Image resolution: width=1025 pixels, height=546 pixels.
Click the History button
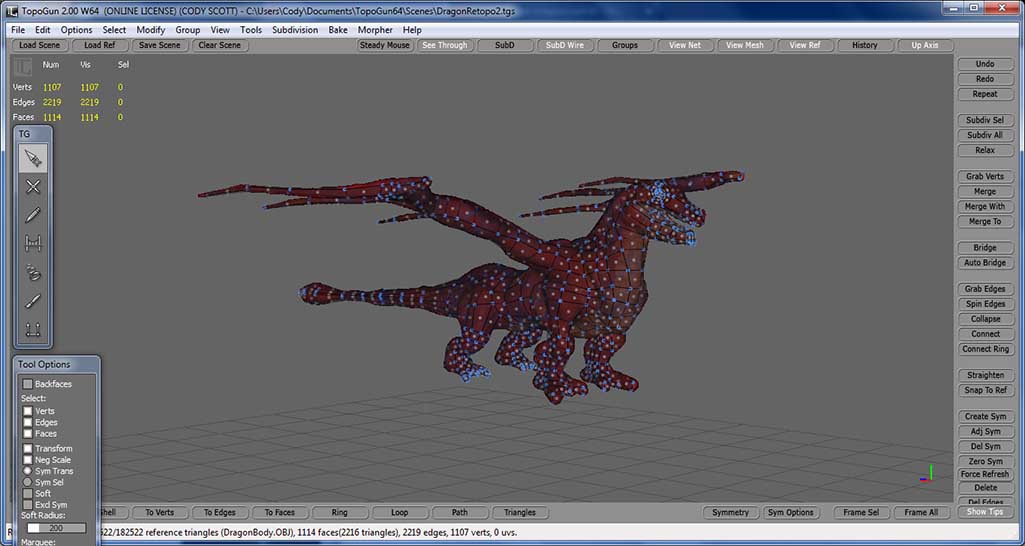pyautogui.click(x=864, y=45)
